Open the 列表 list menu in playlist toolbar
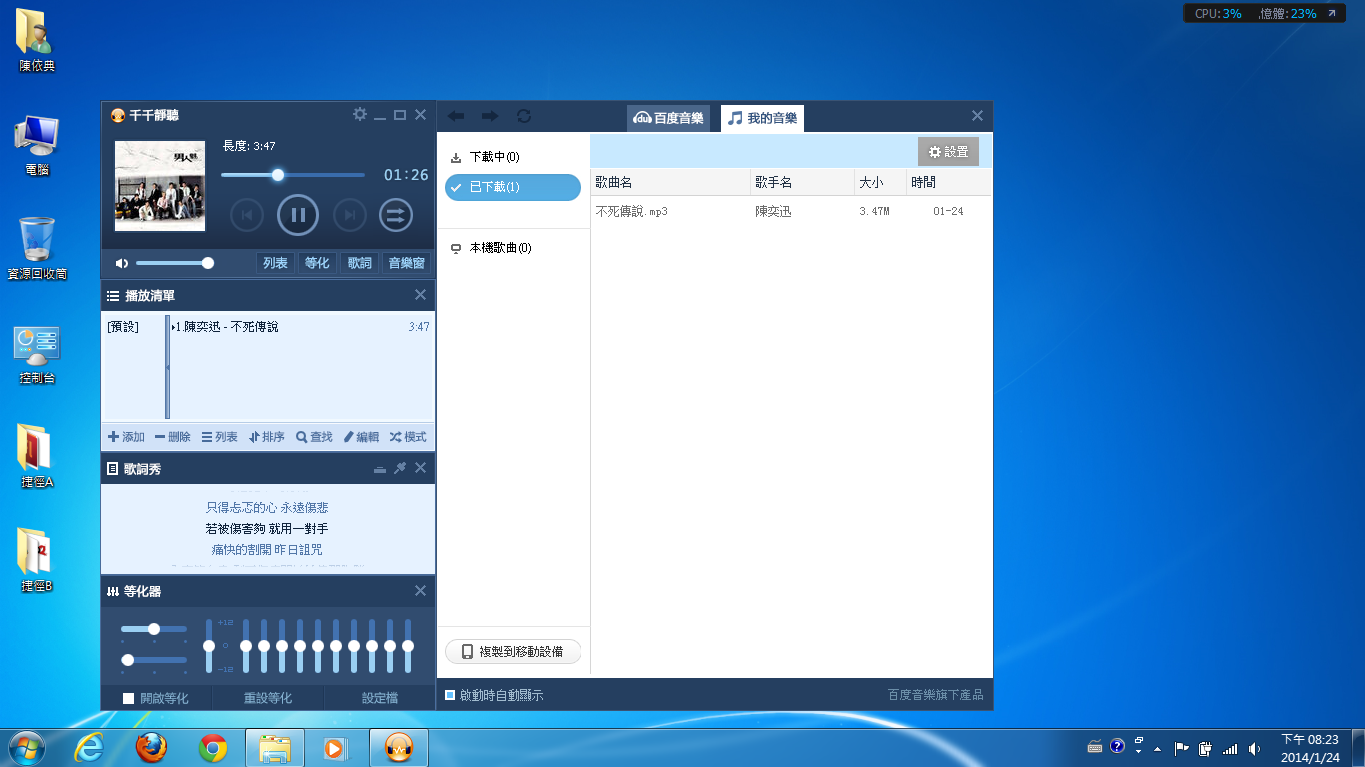This screenshot has height=767, width=1365. [220, 437]
